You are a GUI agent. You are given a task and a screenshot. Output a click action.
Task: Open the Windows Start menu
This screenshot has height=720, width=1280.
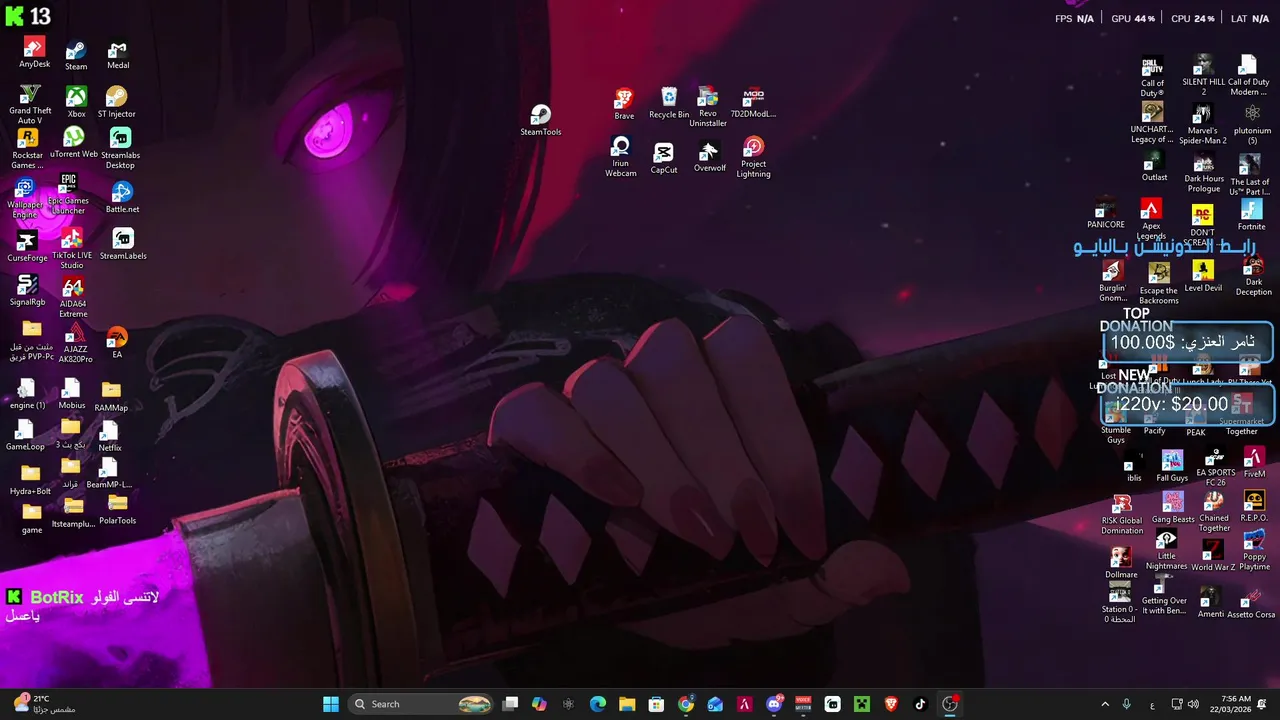pos(331,704)
